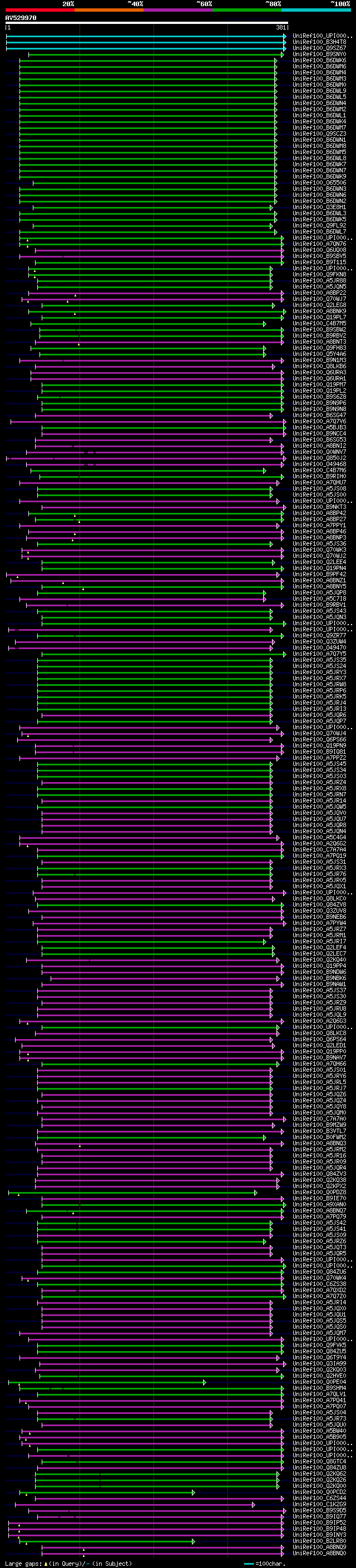This screenshot has height=1568, width=356.
Task: Select the UniRef100_A5C7I8 row label
Action: [319, 599]
